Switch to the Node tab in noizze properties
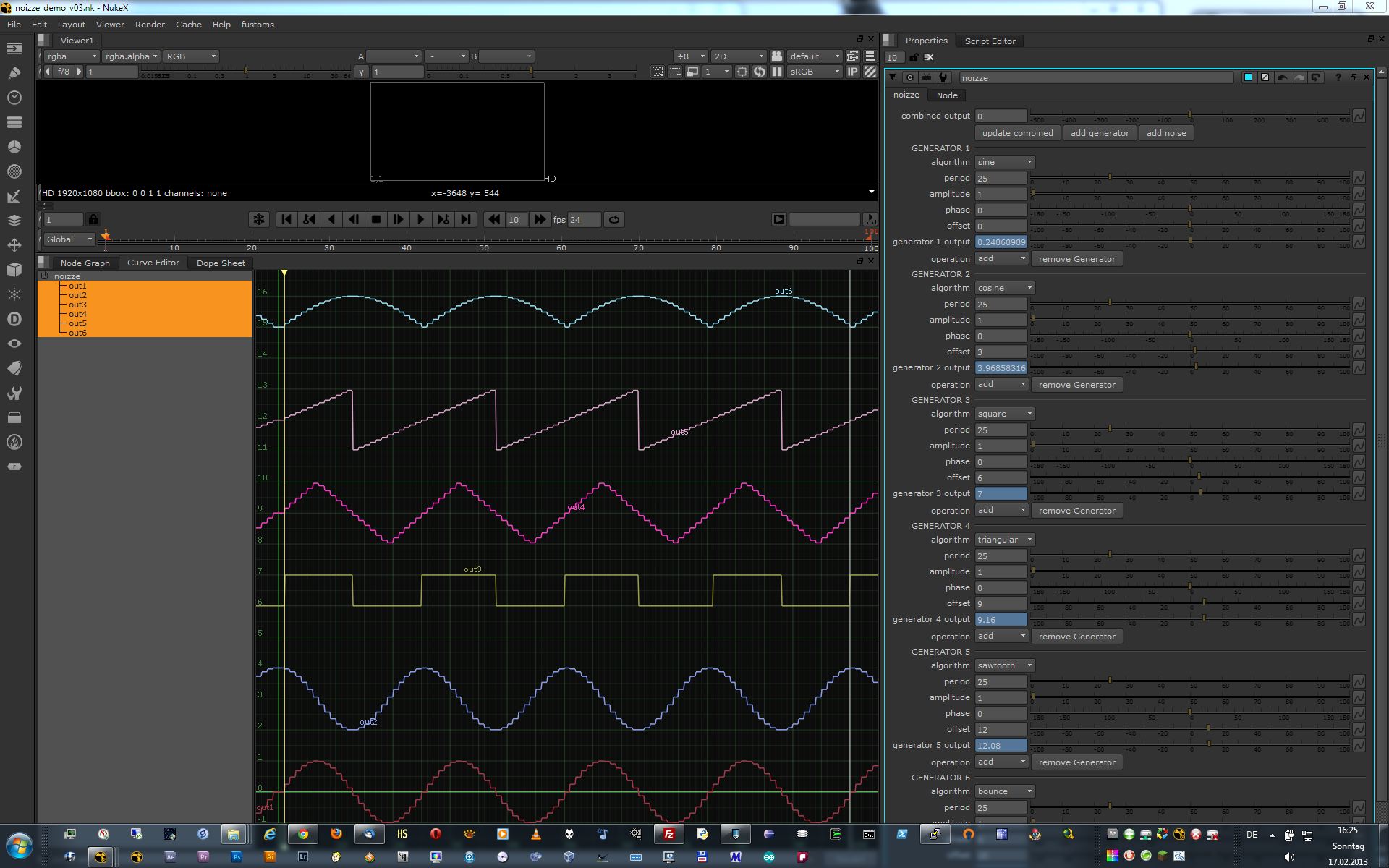The height and width of the screenshot is (868, 1389). click(946, 95)
